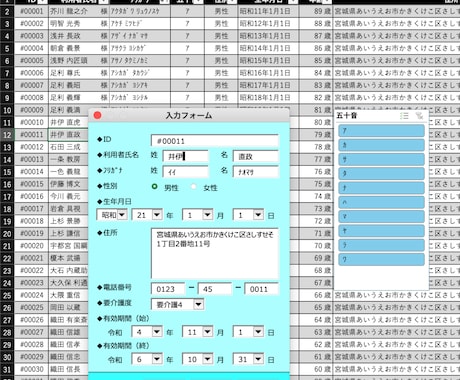This screenshot has width=460, height=380.
Task: Select the 男性 radio button
Action: [154, 187]
